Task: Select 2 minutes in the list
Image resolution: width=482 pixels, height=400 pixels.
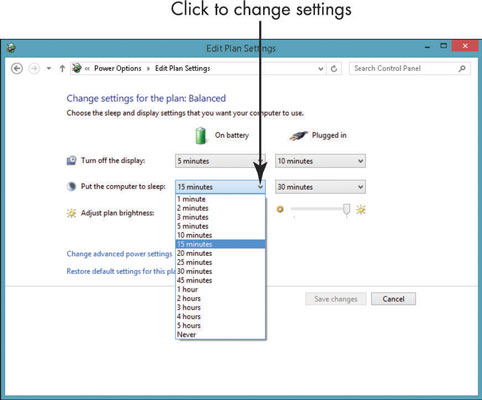Action: (x=220, y=208)
